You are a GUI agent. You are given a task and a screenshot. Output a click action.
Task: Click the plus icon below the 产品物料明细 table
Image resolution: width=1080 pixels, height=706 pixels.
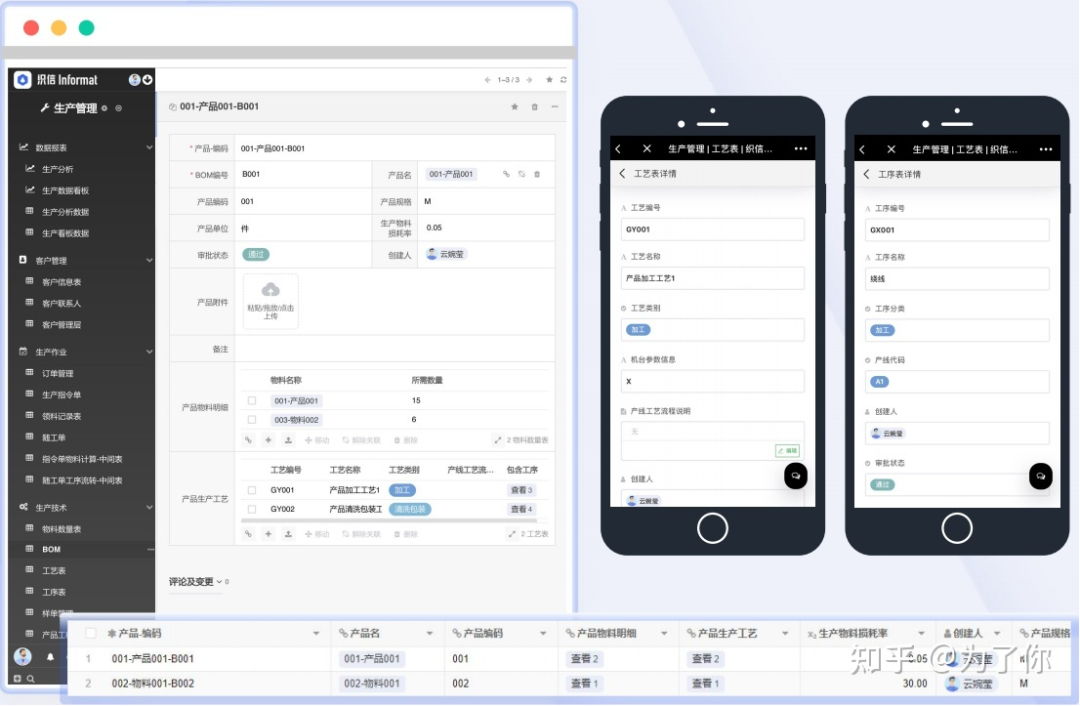pyautogui.click(x=268, y=440)
